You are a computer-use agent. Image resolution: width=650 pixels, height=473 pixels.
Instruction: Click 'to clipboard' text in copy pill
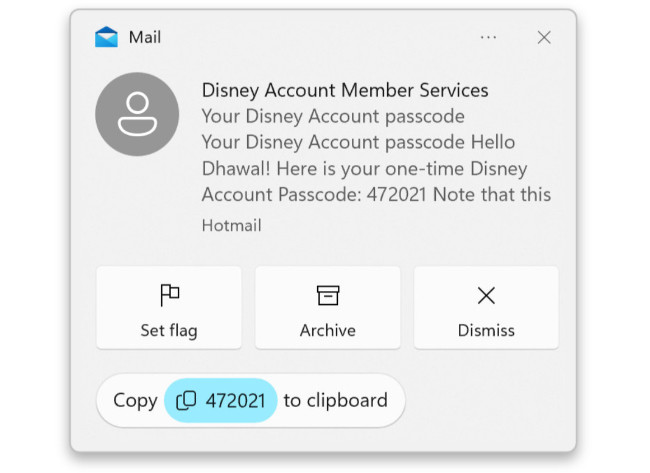point(335,400)
